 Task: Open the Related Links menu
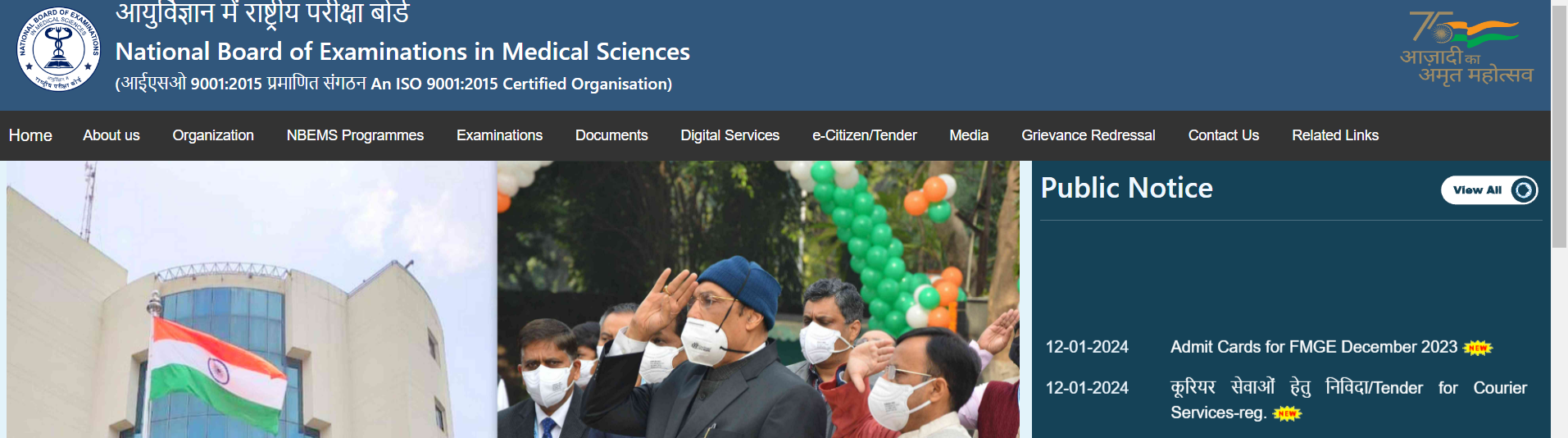click(1335, 135)
